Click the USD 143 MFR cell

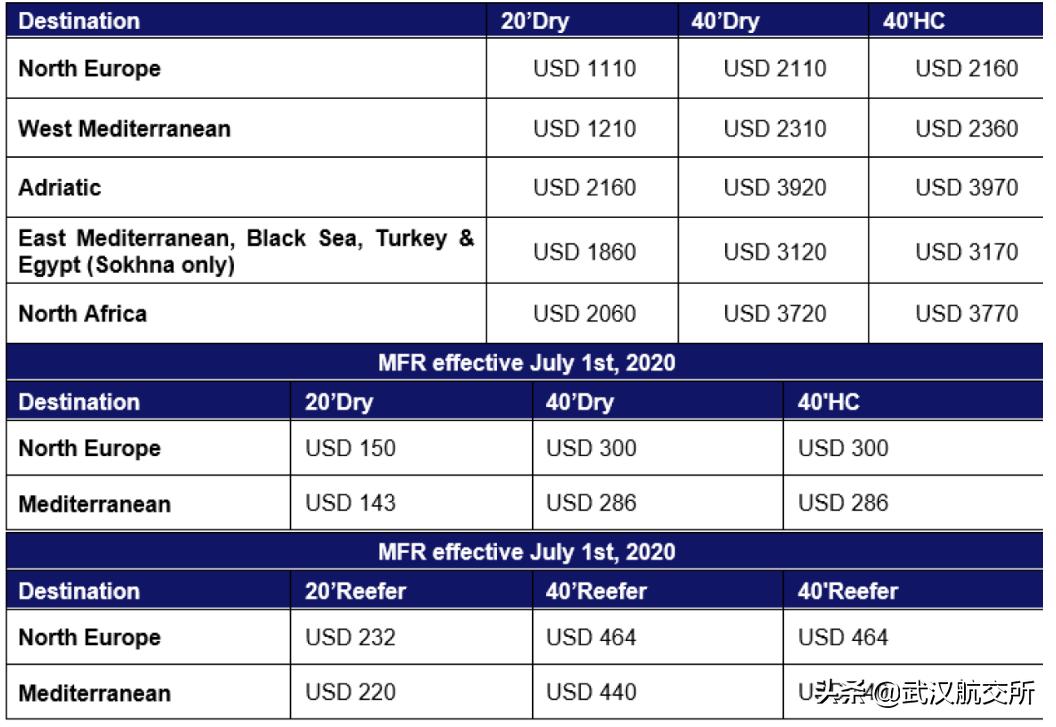350,503
